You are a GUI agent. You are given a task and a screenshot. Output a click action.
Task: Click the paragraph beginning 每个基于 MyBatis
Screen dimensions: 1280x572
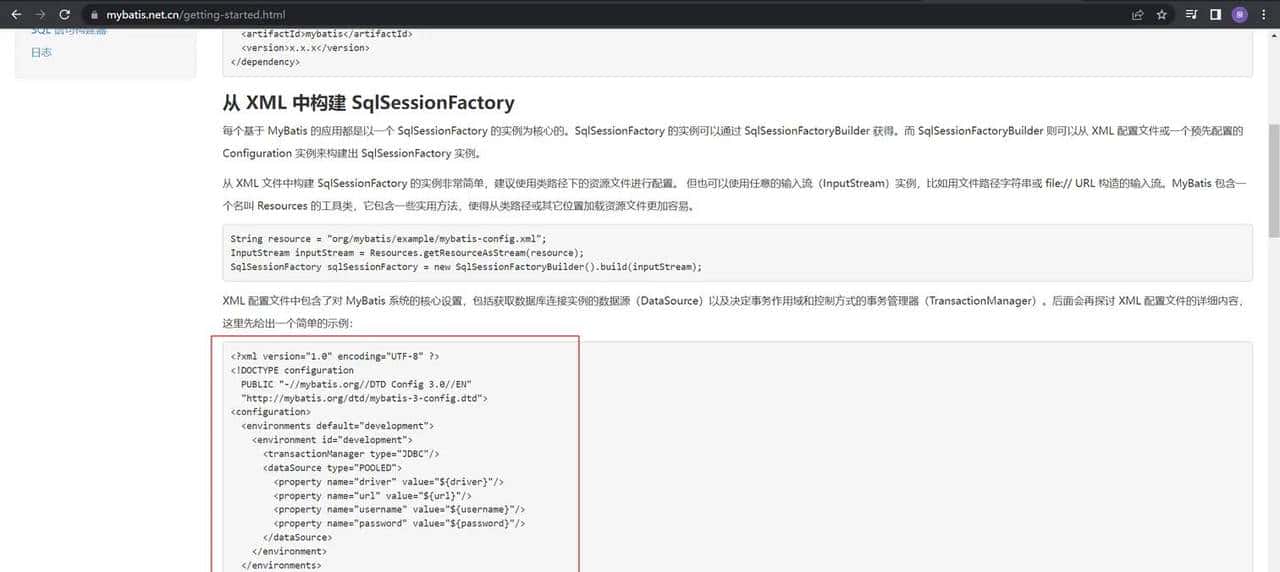tap(733, 142)
